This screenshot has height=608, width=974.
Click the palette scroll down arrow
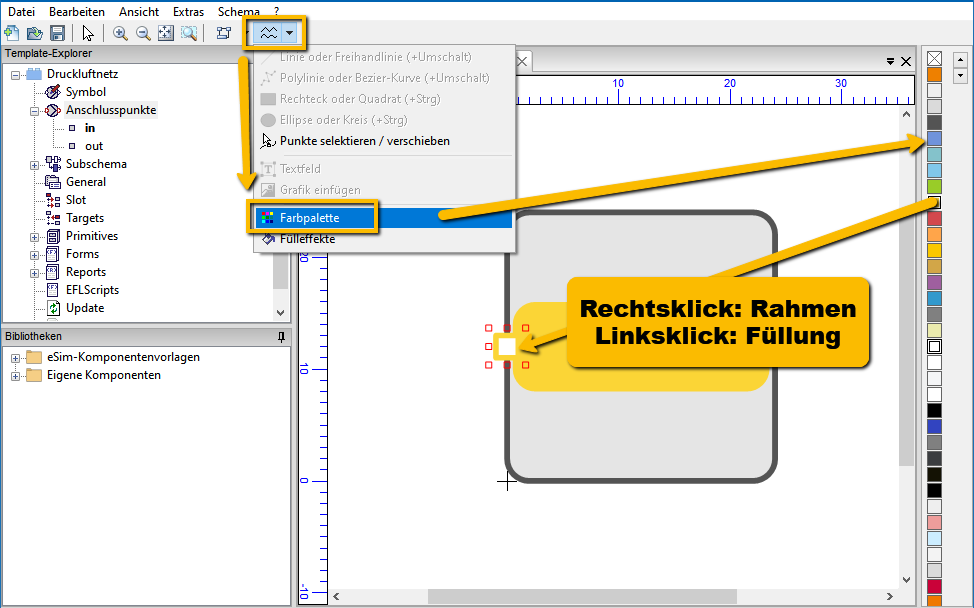tap(960, 76)
